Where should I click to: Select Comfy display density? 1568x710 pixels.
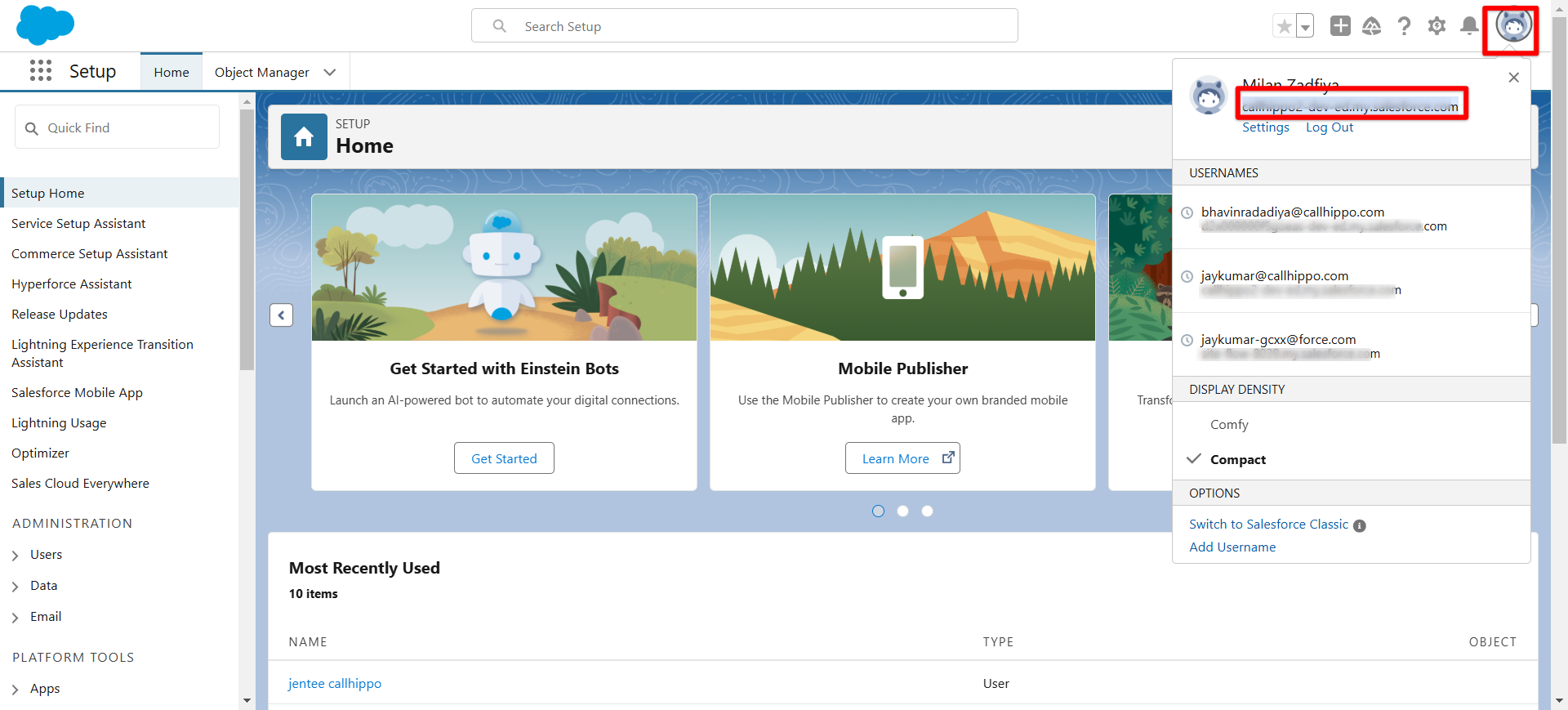1229,424
